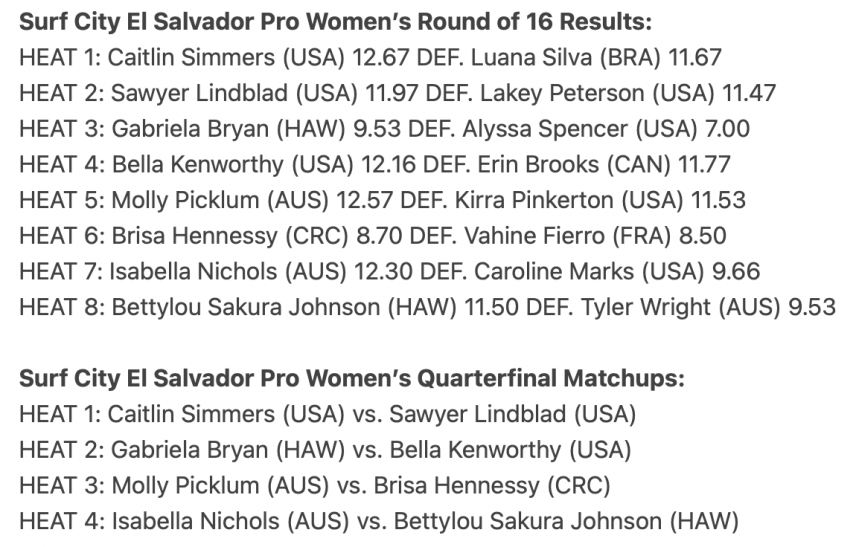Screen dimensions: 856x547
Task: Select the Isabella Nichols 12.30 result line
Action: [x=390, y=271]
